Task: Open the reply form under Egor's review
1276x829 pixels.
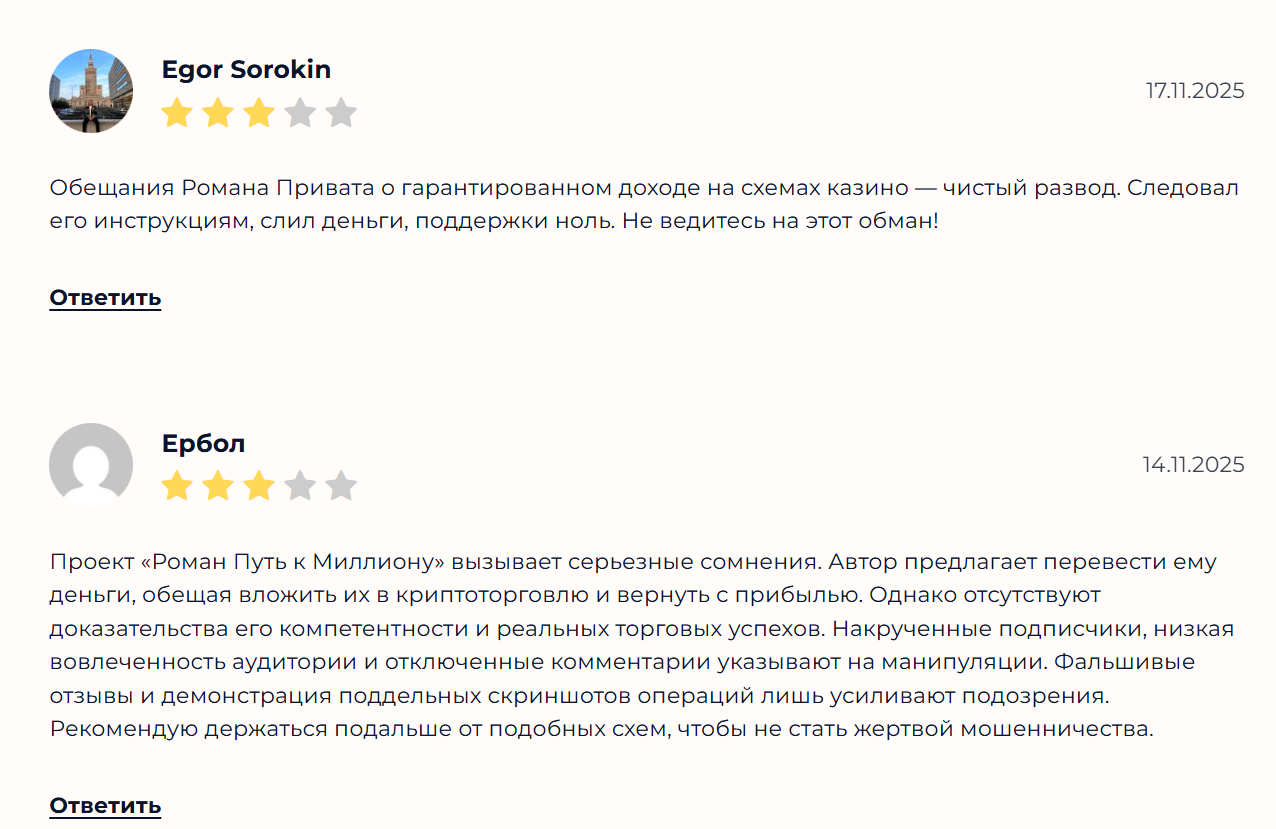Action: pyautogui.click(x=105, y=297)
